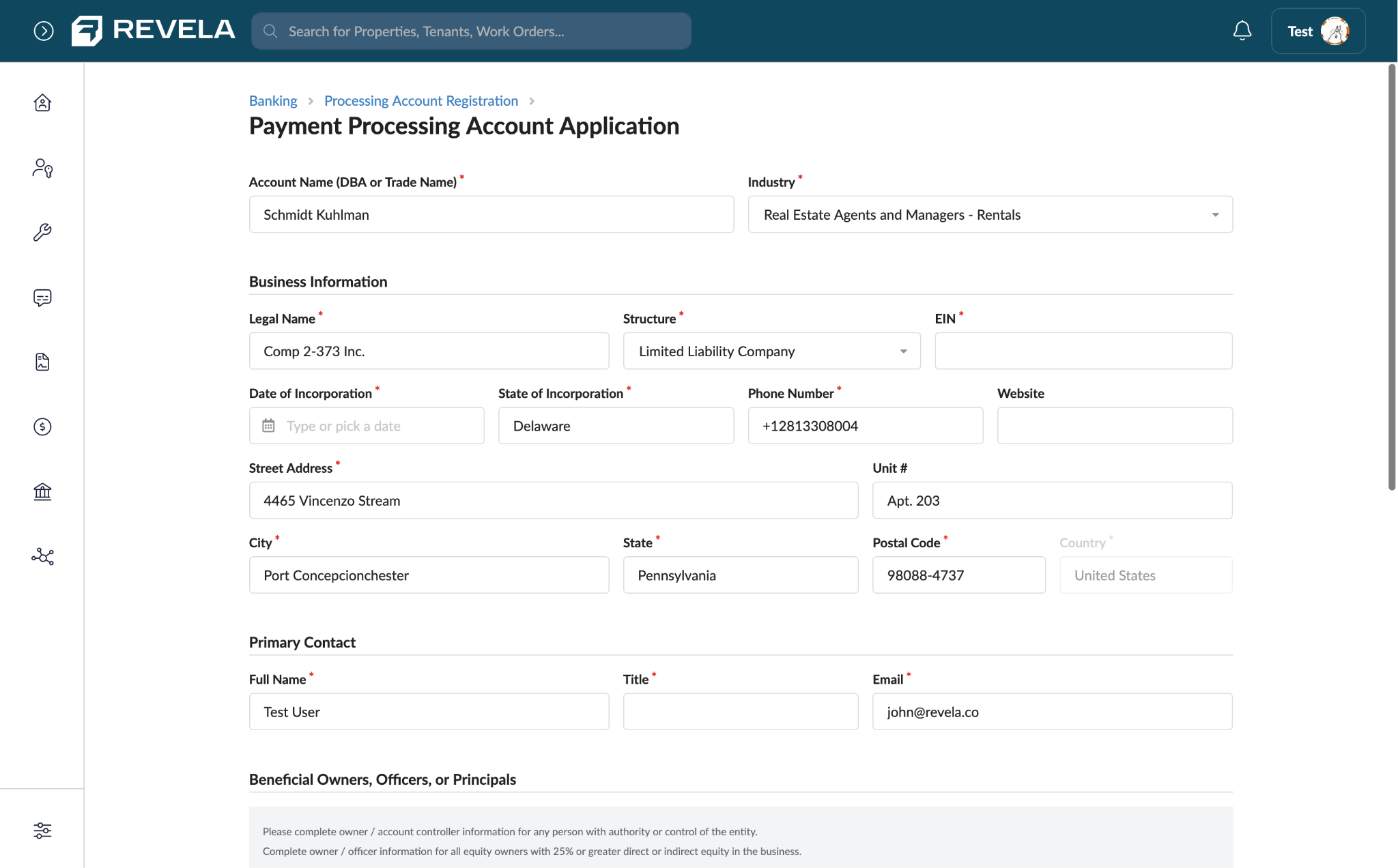Image resolution: width=1398 pixels, height=868 pixels.
Task: Click the Postal Code field
Action: 958,575
